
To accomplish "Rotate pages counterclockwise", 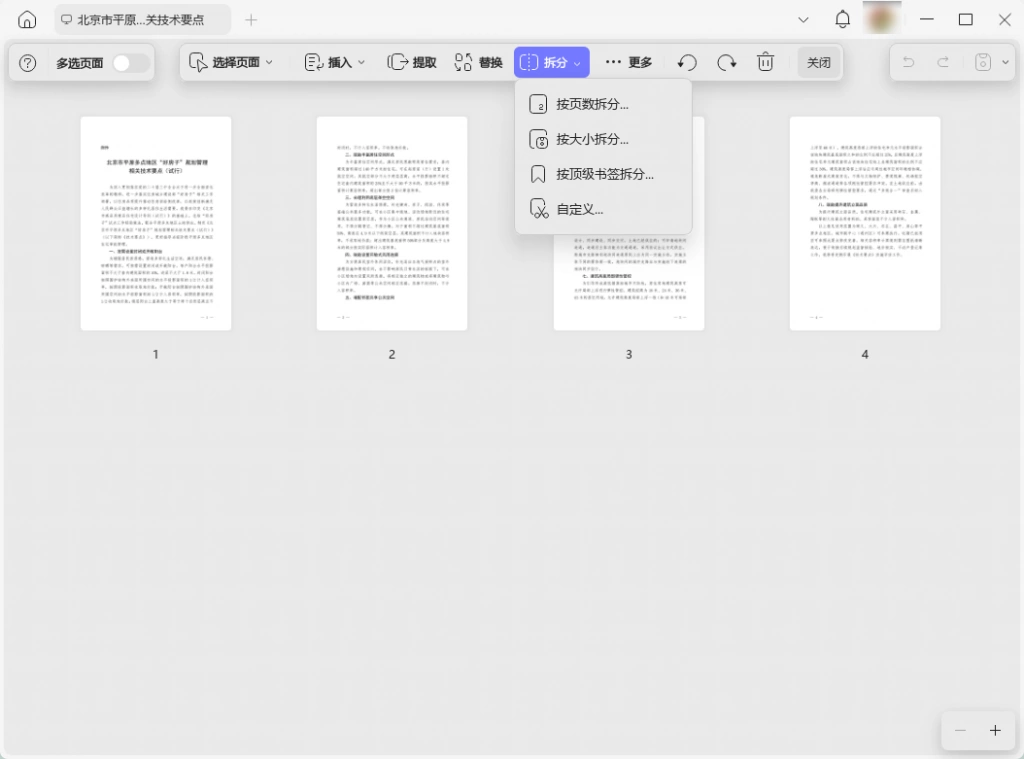I will point(687,62).
